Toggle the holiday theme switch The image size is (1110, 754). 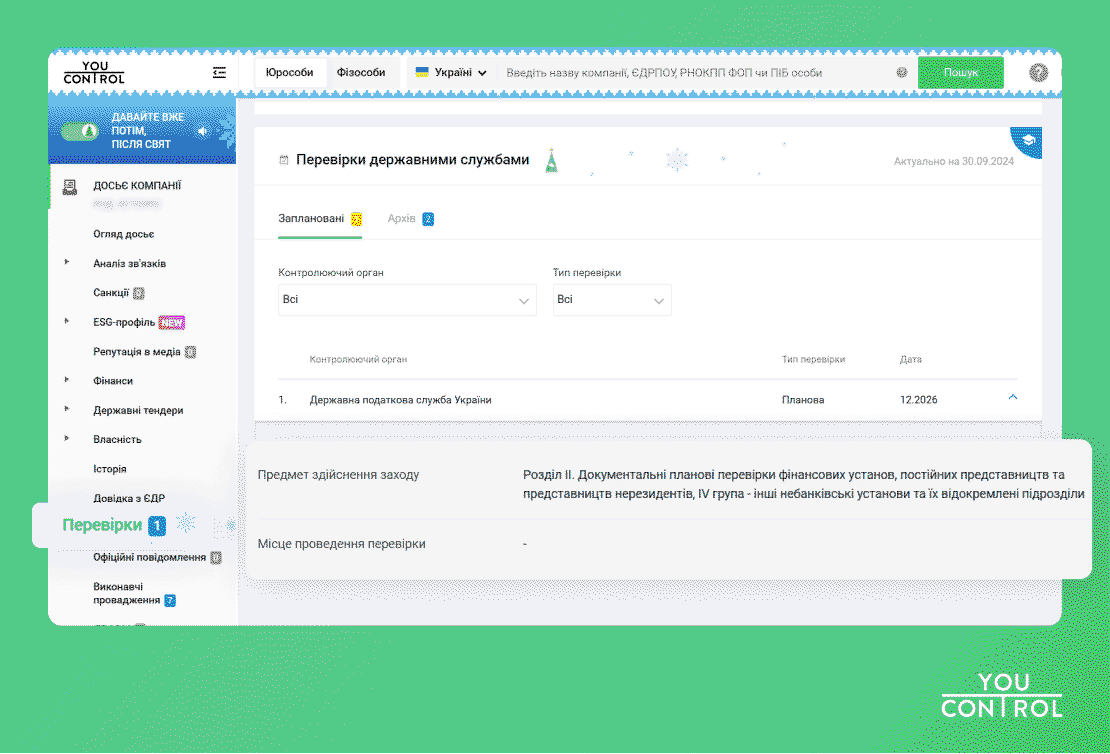79,132
